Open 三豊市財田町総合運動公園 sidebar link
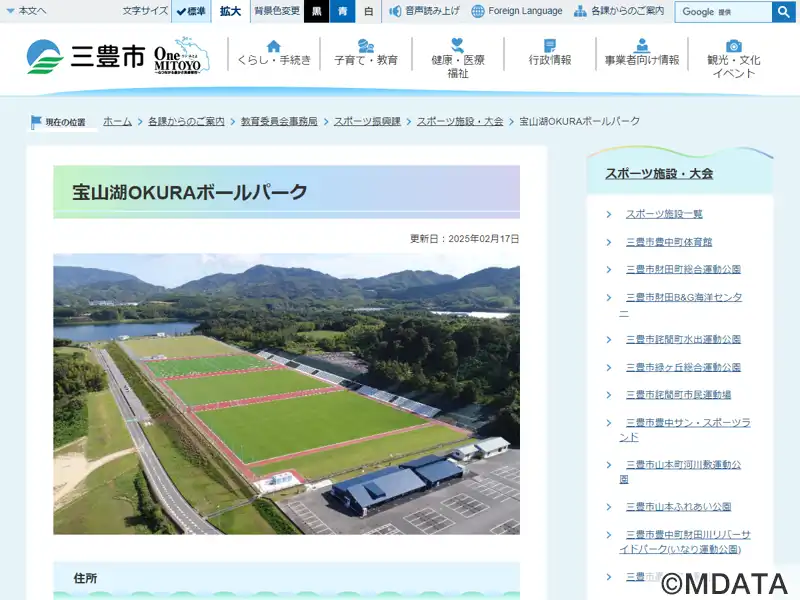This screenshot has width=800, height=600. (x=683, y=269)
